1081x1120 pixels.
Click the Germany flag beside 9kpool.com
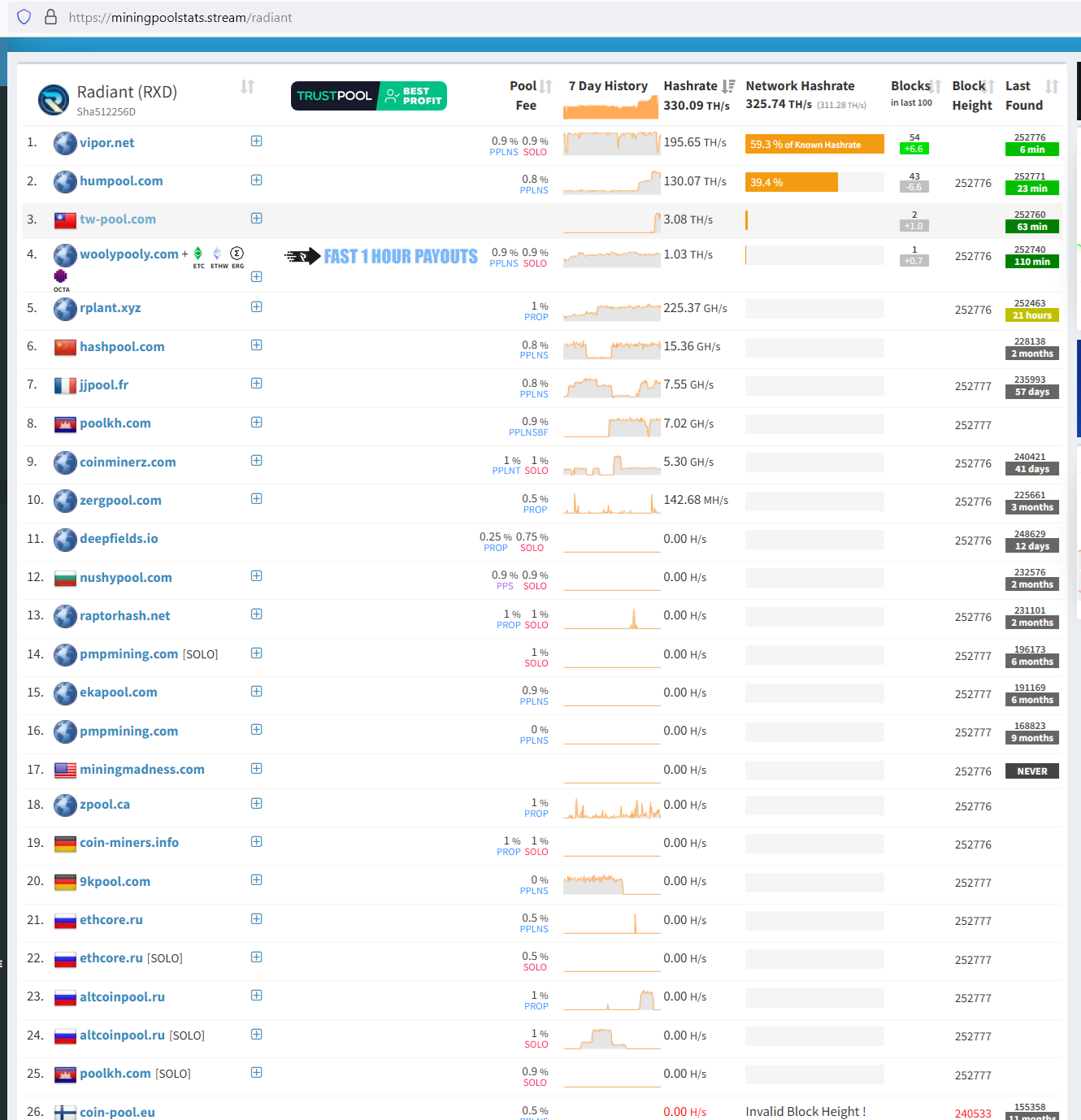coord(65,883)
